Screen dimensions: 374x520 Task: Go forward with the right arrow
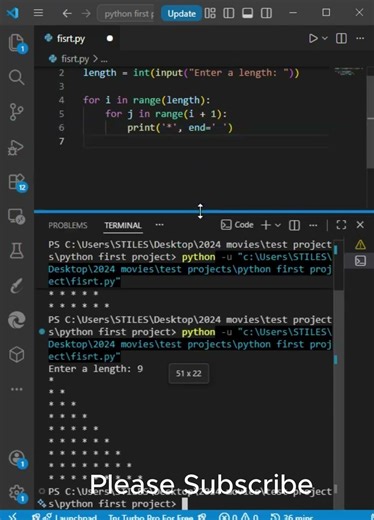(86, 13)
